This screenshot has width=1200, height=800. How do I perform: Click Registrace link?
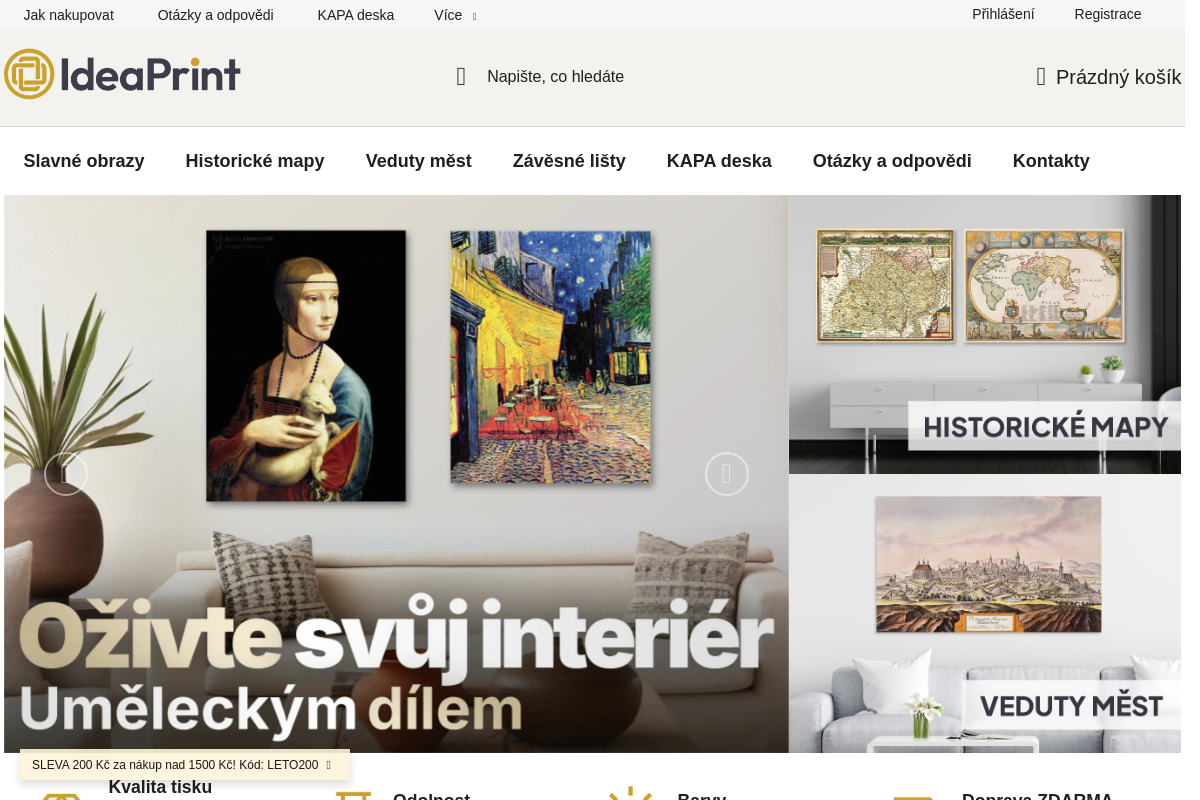click(x=1108, y=14)
